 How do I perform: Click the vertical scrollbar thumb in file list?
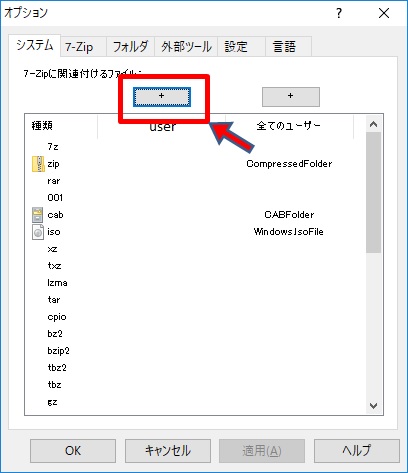pos(373,192)
